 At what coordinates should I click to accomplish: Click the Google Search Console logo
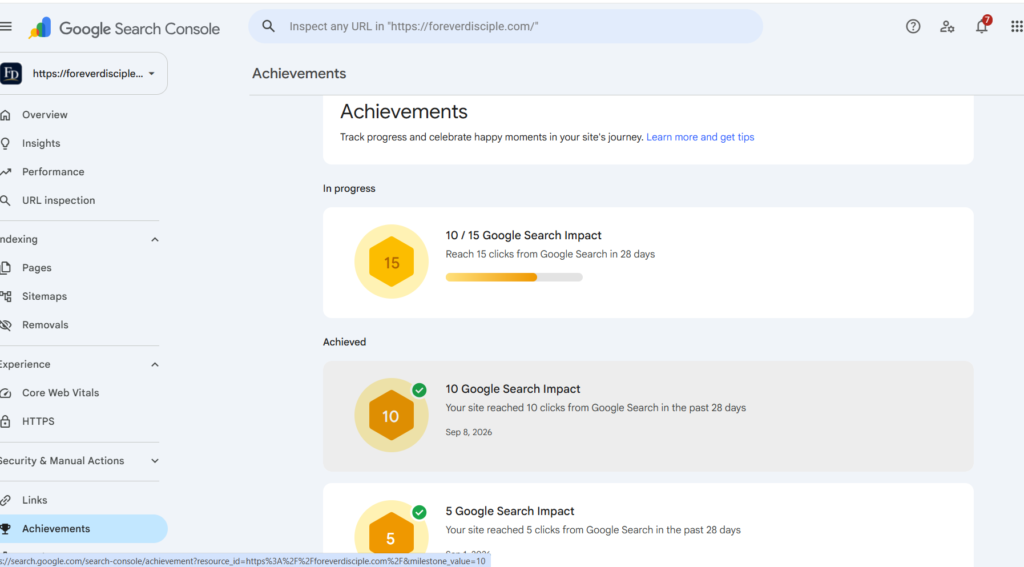coord(124,28)
